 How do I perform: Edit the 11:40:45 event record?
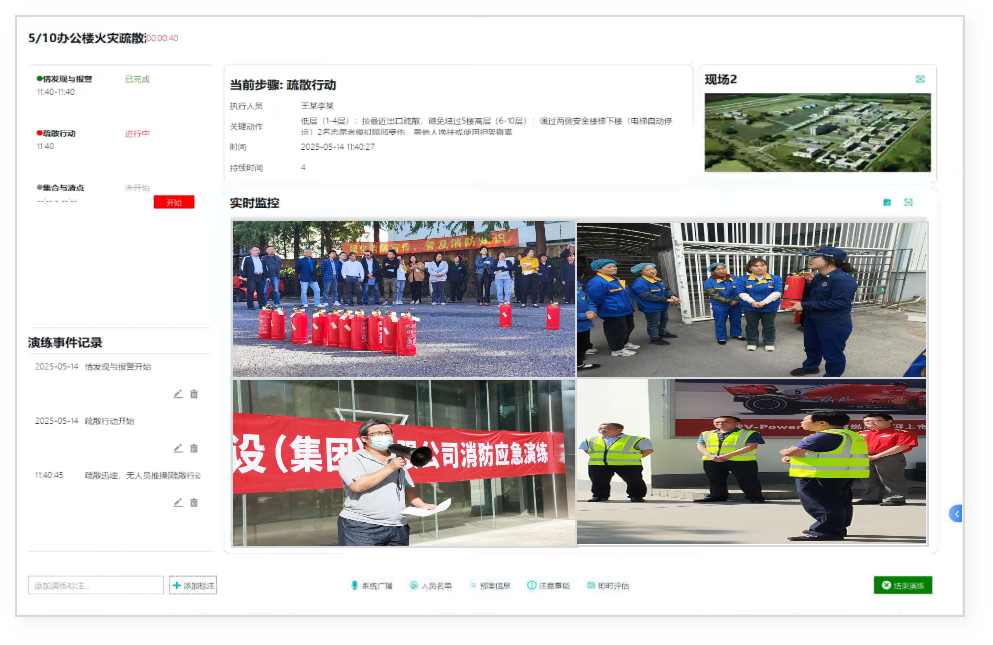point(178,502)
